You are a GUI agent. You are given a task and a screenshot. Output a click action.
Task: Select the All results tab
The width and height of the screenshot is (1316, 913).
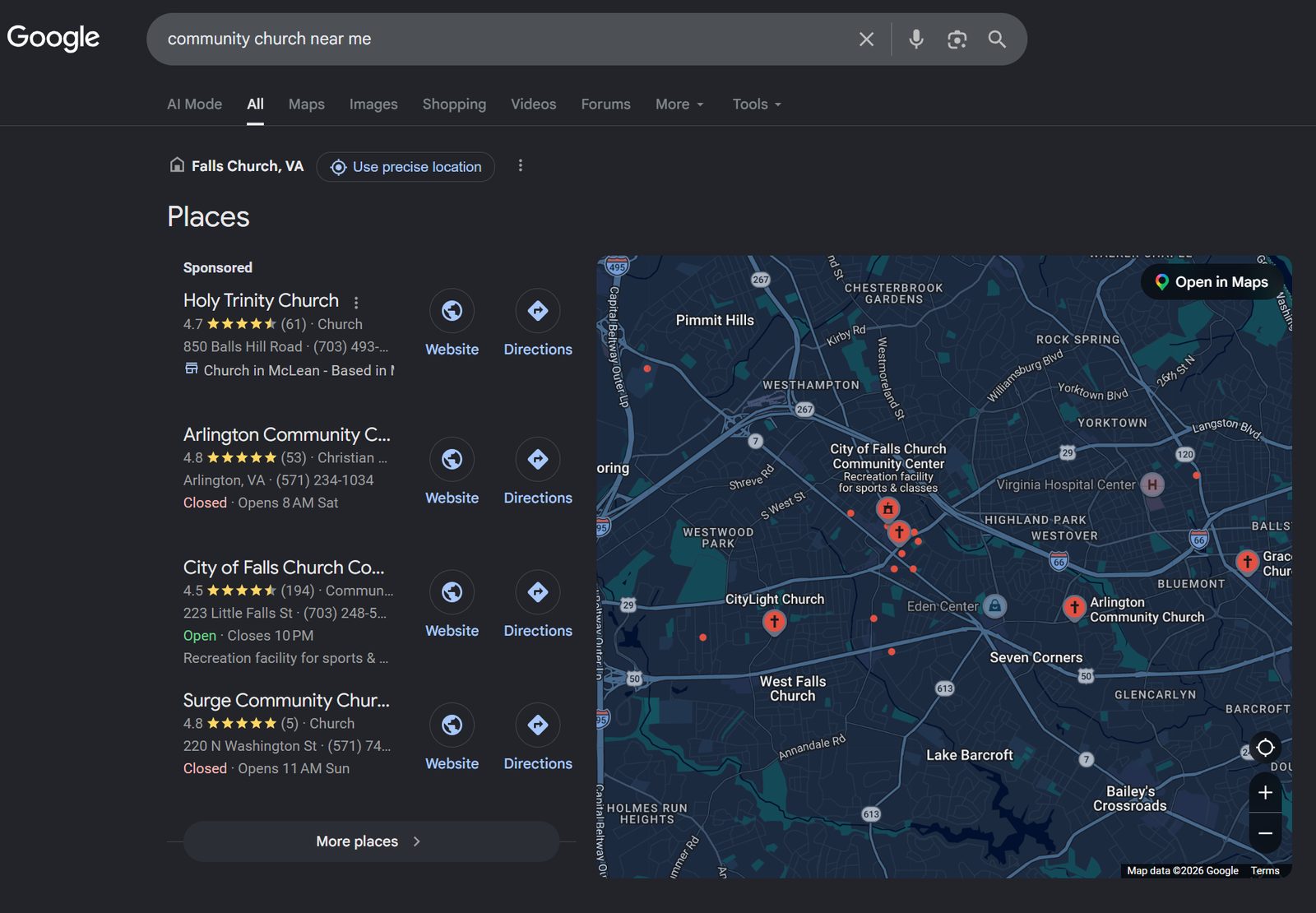[255, 104]
